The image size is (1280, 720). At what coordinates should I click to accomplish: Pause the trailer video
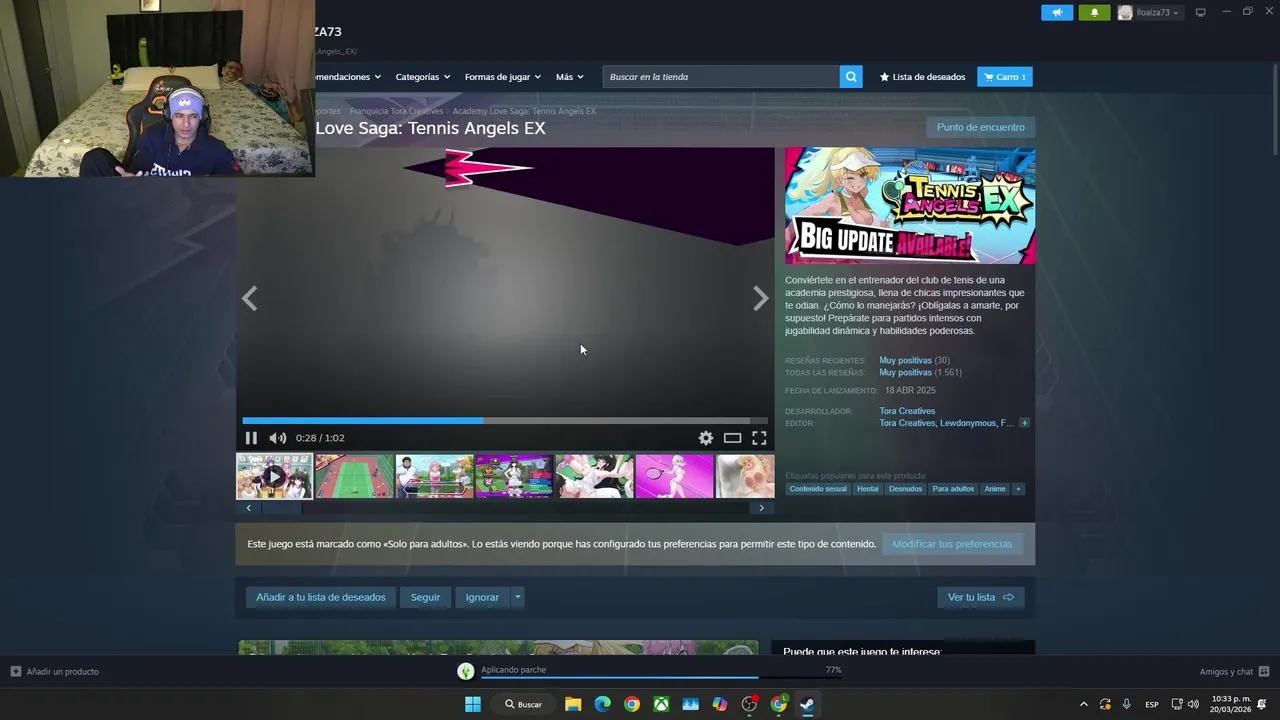click(x=251, y=438)
